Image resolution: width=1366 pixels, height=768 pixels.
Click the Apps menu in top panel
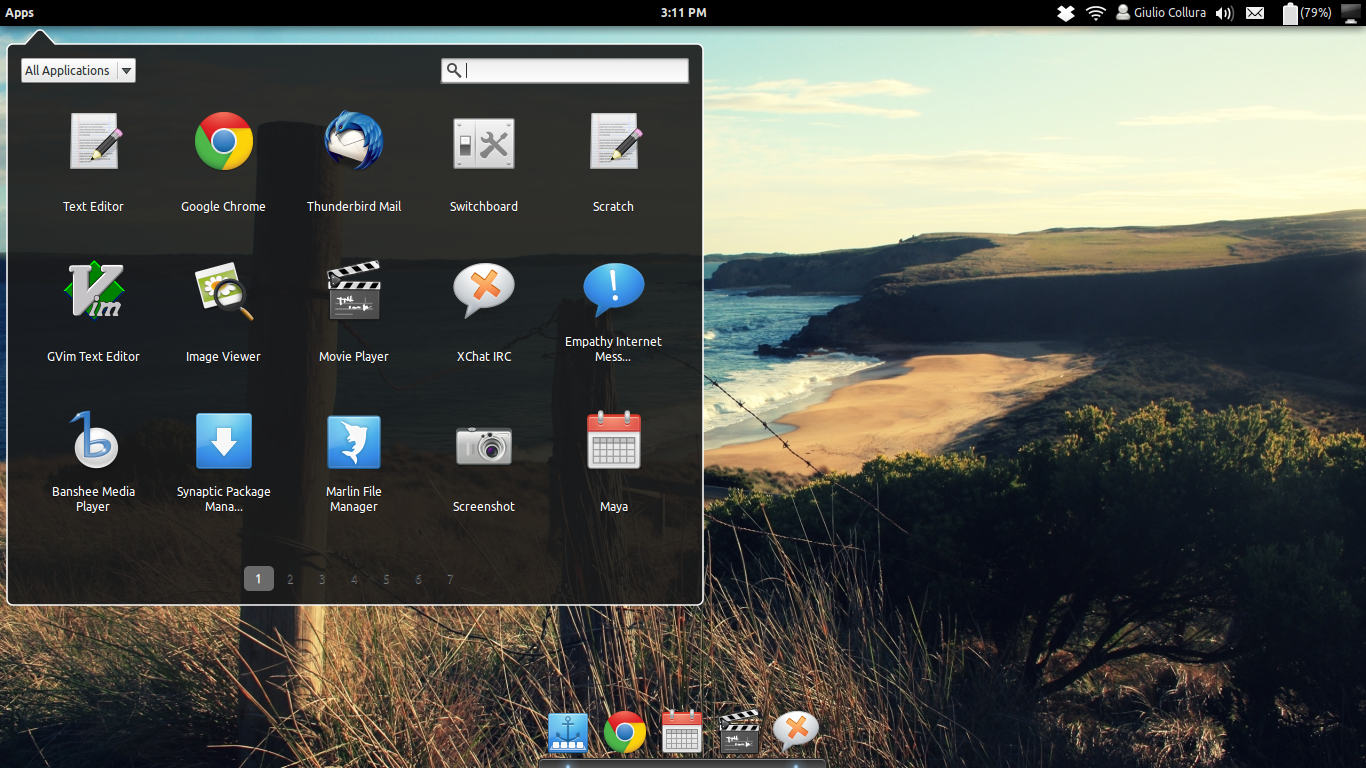tap(20, 13)
